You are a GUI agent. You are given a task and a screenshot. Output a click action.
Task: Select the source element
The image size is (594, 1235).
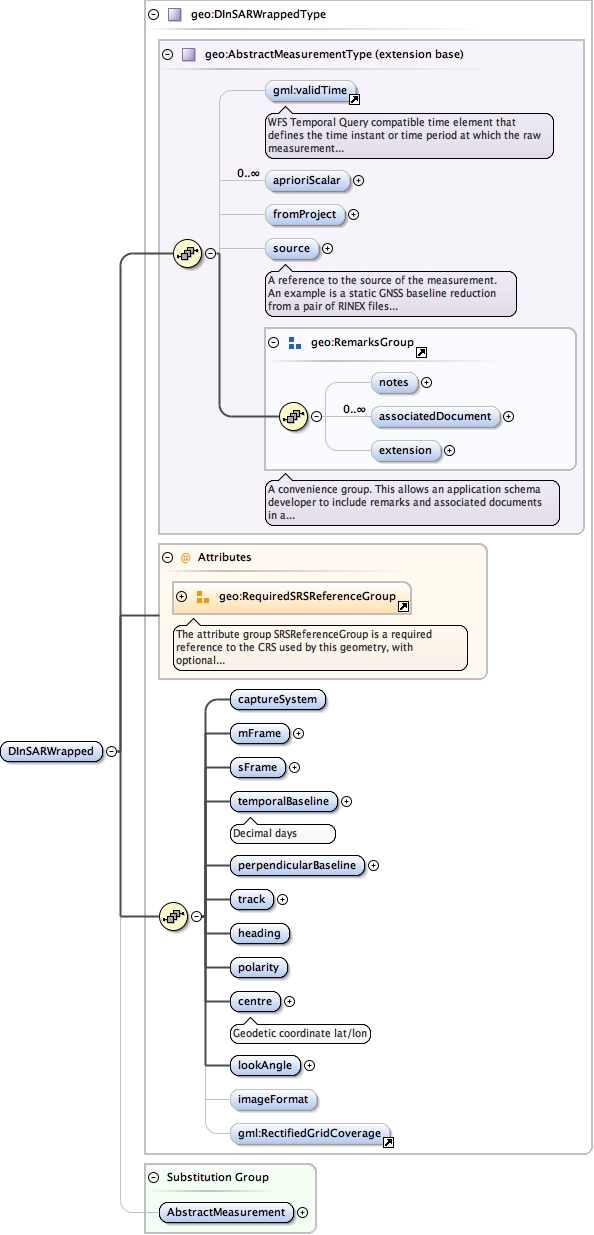pos(291,248)
